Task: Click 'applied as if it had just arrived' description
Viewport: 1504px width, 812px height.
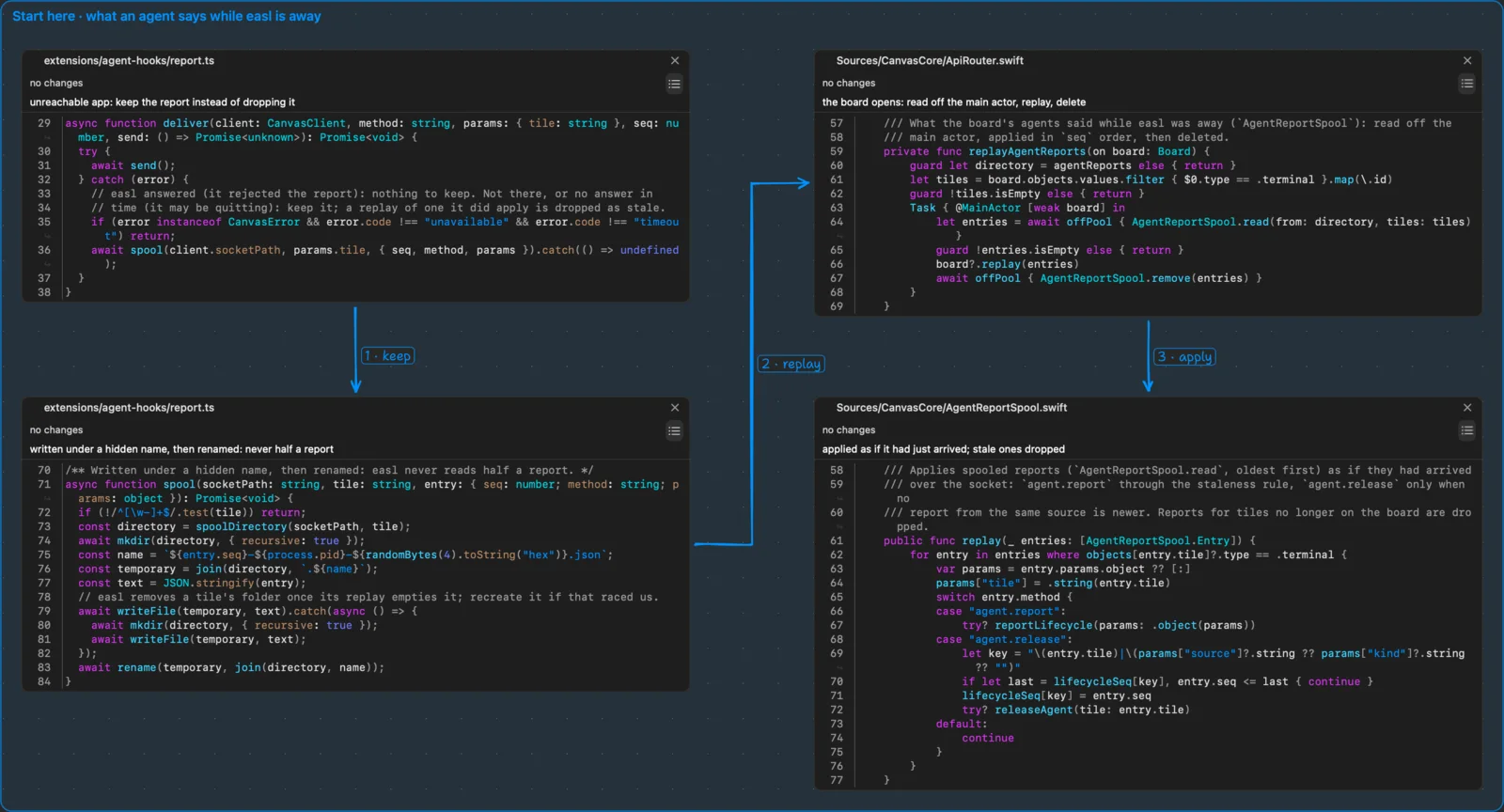Action: click(x=944, y=449)
